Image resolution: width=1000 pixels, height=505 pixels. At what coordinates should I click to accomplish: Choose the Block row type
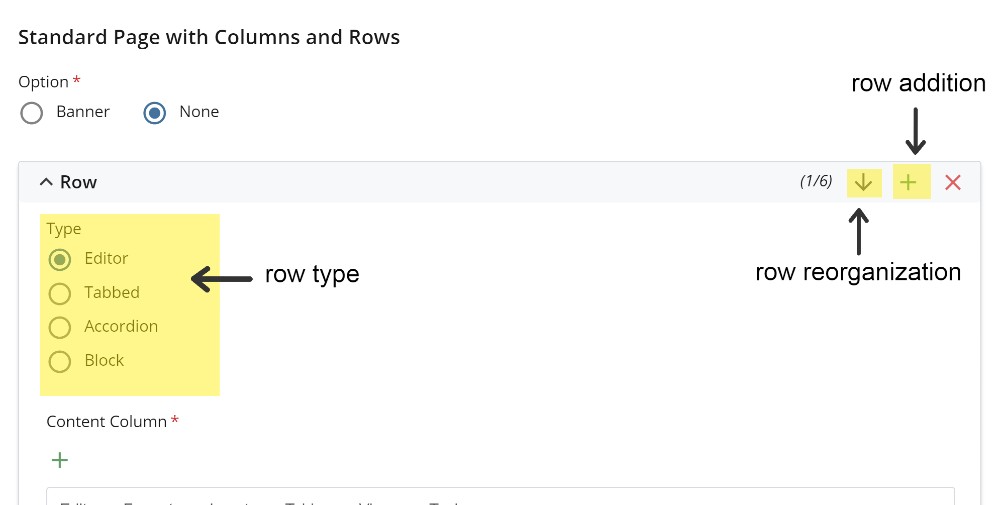pos(60,361)
